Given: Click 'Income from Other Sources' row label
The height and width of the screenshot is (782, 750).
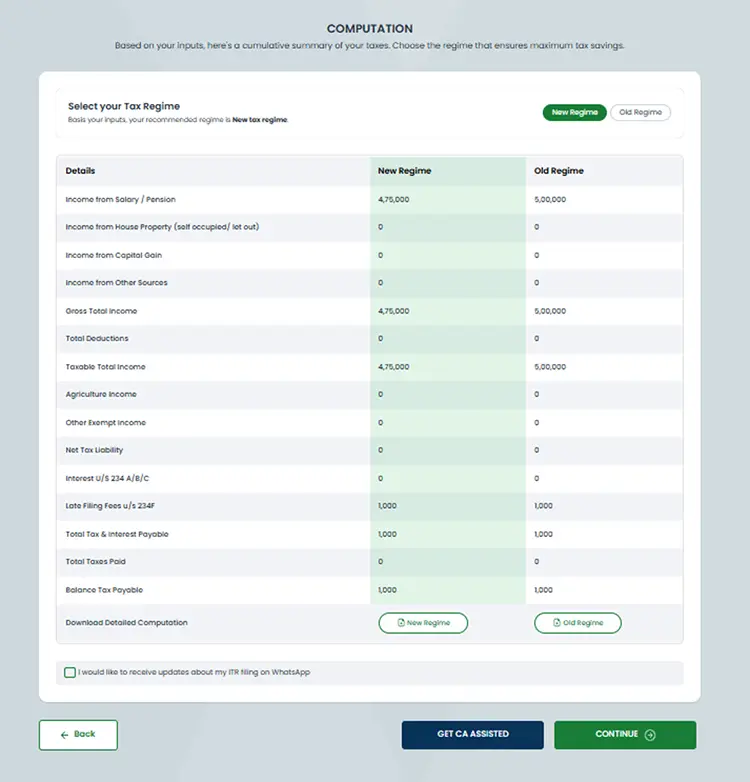Looking at the screenshot, I should (x=117, y=283).
